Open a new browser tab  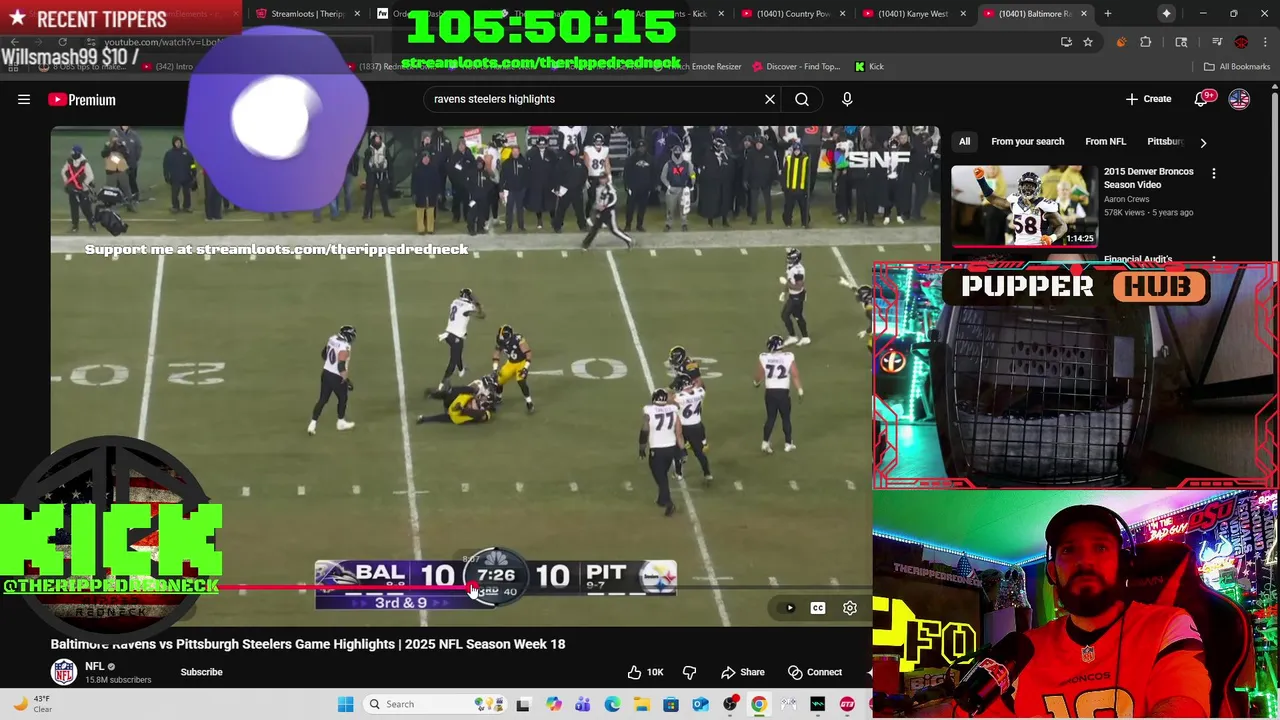1108,14
